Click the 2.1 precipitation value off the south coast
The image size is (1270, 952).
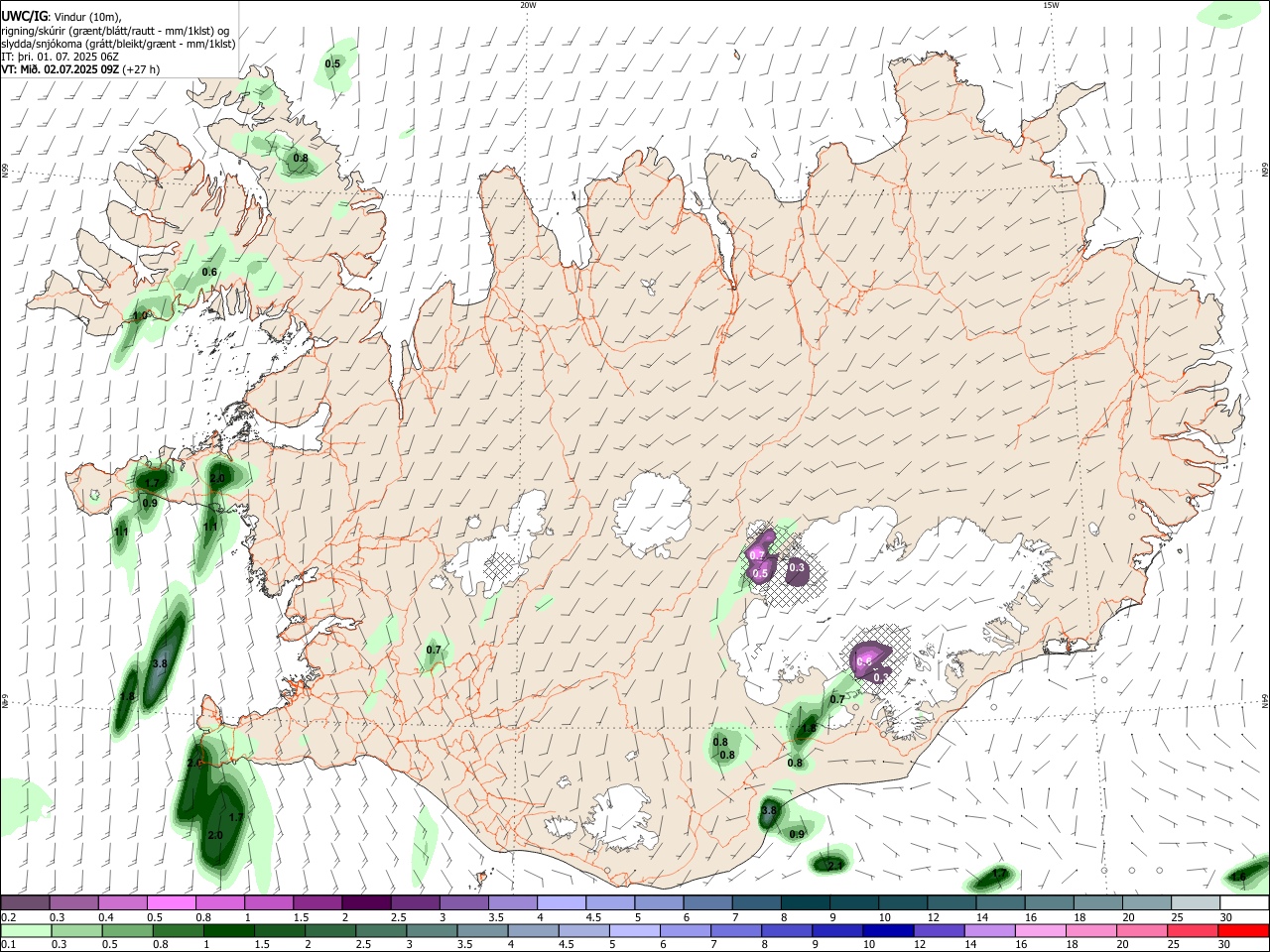[835, 867]
